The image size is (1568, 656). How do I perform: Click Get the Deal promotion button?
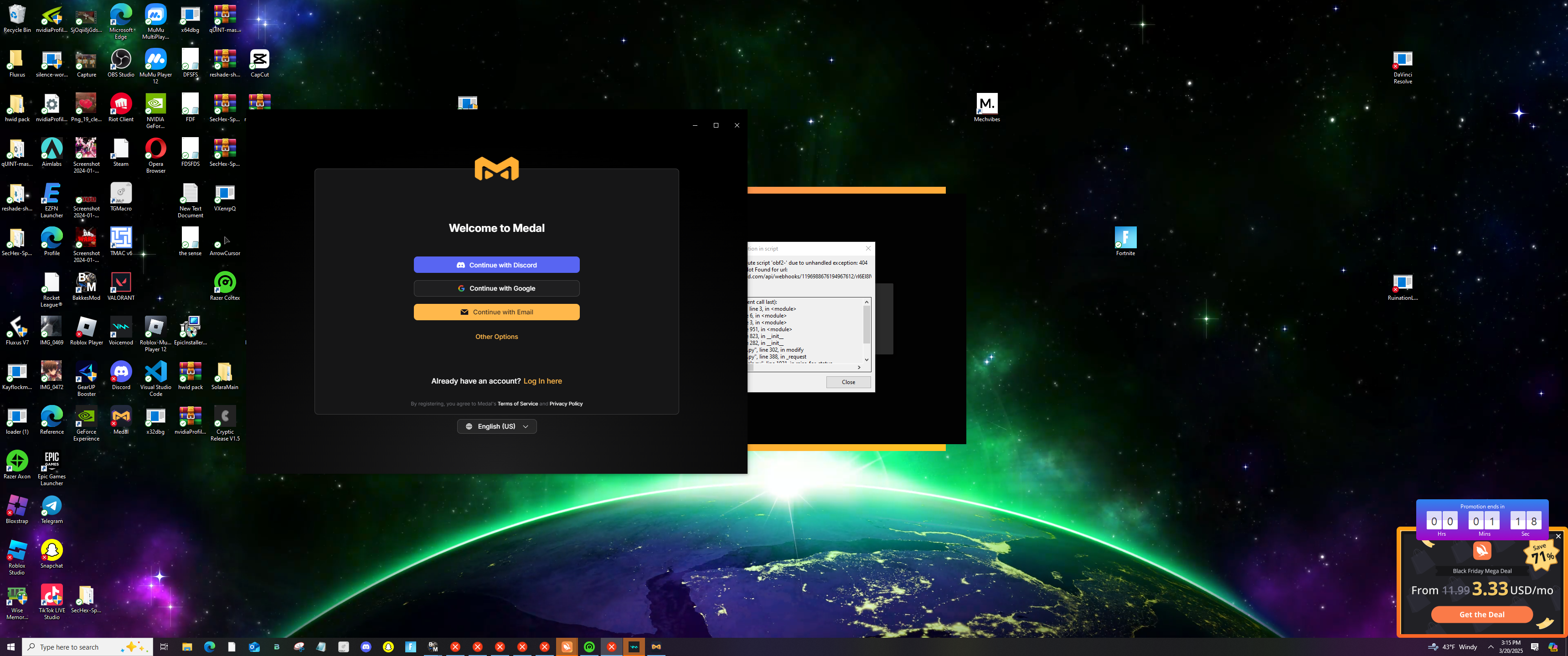click(x=1481, y=615)
